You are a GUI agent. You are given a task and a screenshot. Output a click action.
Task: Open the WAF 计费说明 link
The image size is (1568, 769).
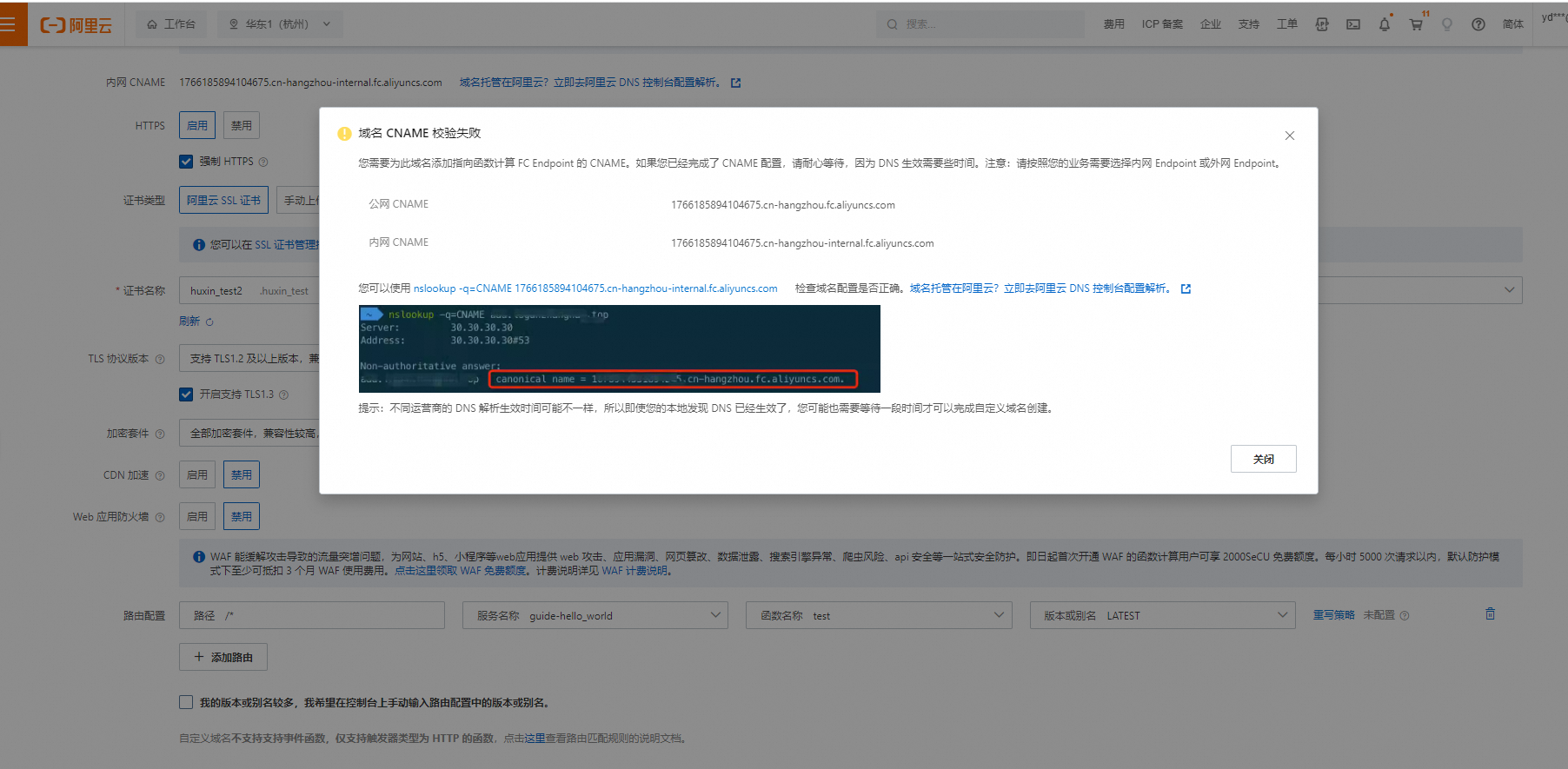click(x=635, y=571)
